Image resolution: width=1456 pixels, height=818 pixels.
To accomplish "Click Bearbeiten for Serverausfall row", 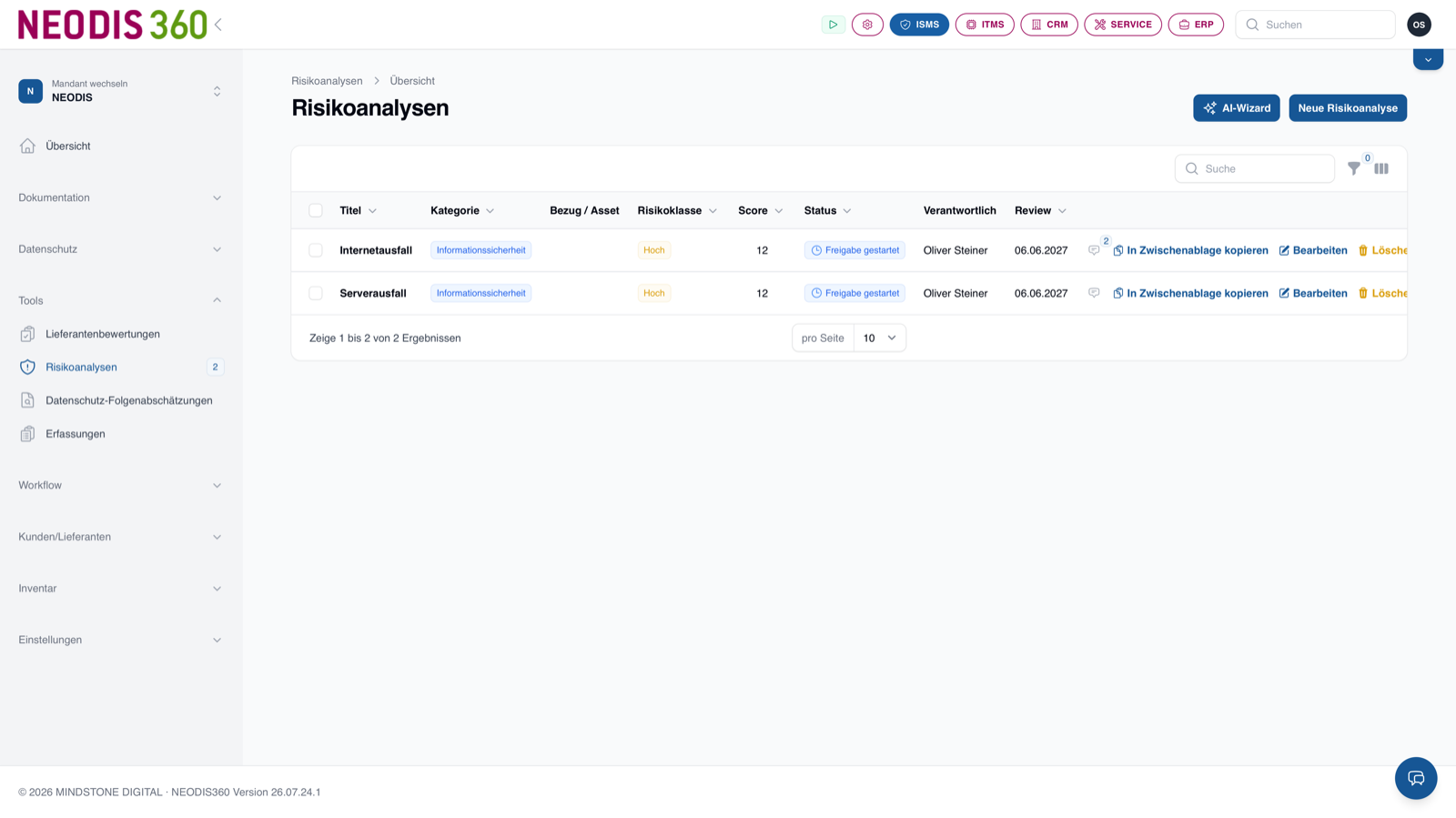I will tap(1313, 293).
